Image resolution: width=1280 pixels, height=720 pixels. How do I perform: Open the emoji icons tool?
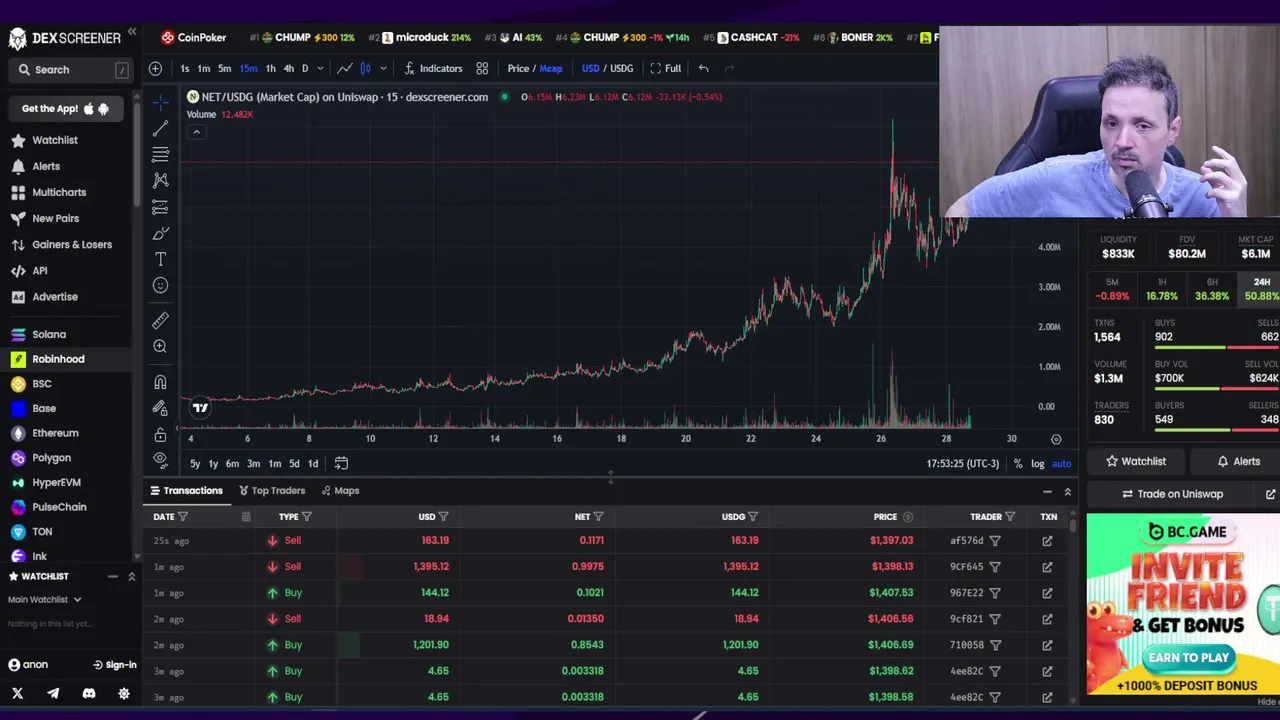(x=160, y=285)
